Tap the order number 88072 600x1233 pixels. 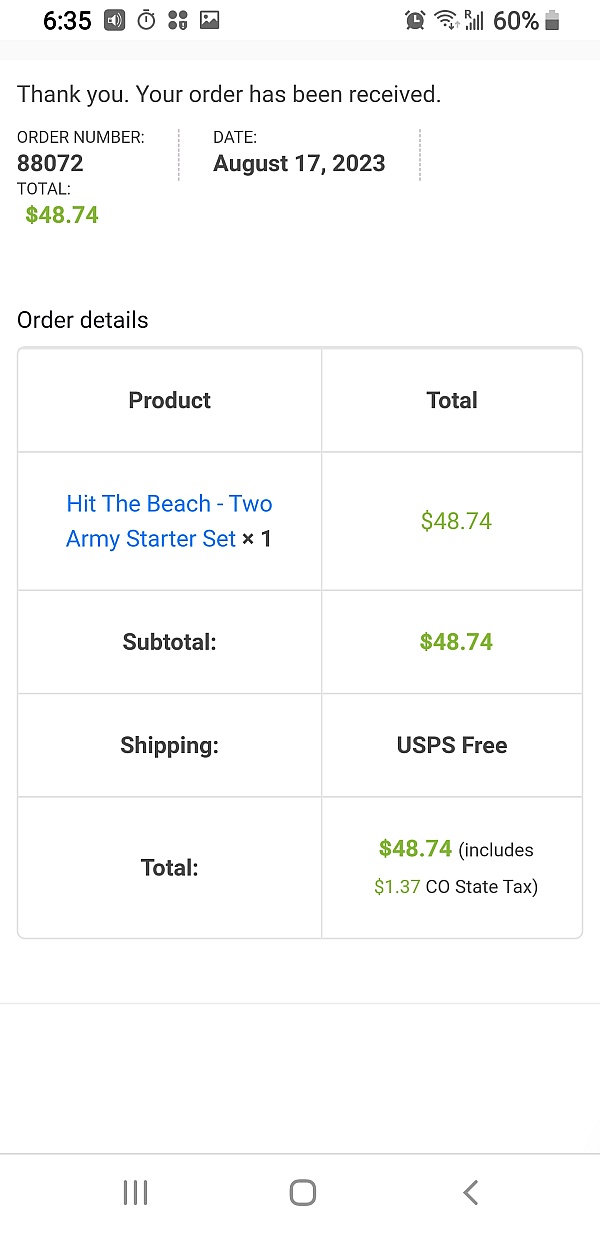coord(50,163)
